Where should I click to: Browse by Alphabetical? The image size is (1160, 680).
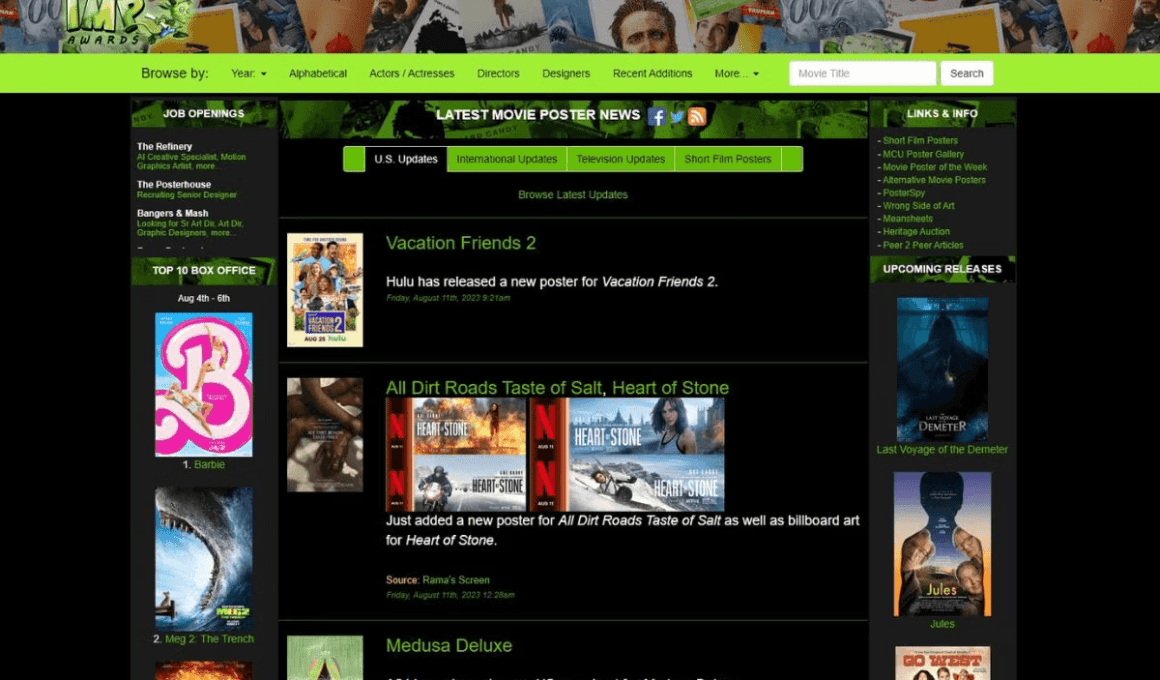317,73
